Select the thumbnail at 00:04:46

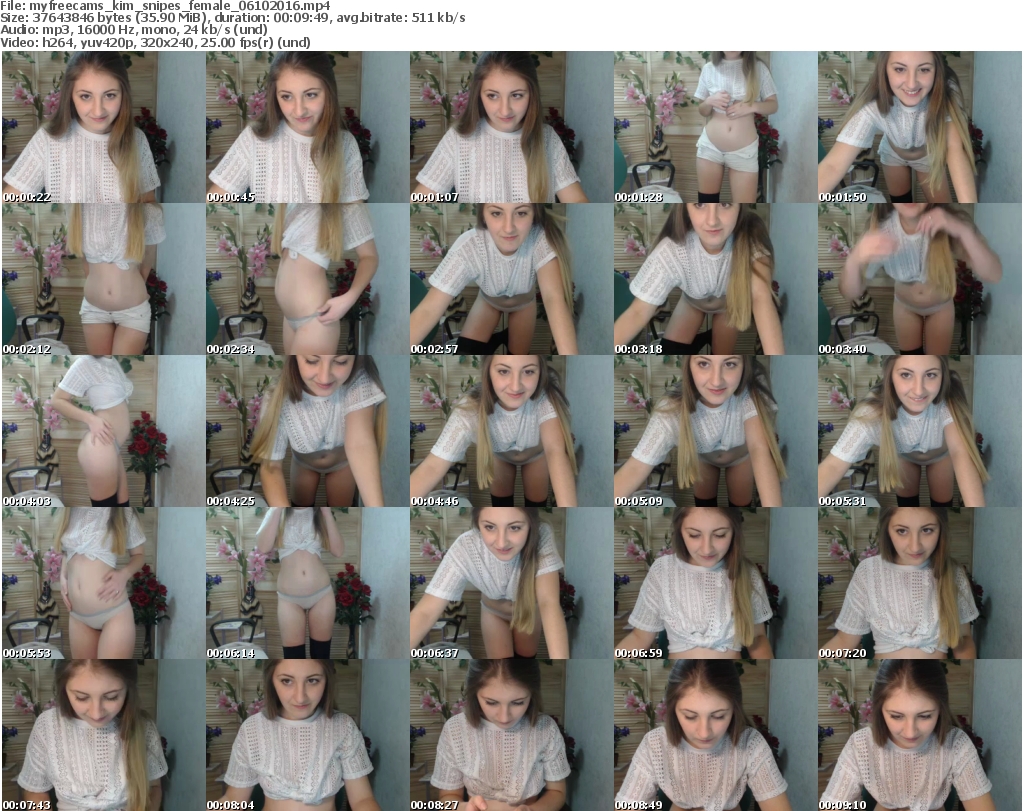pos(511,432)
